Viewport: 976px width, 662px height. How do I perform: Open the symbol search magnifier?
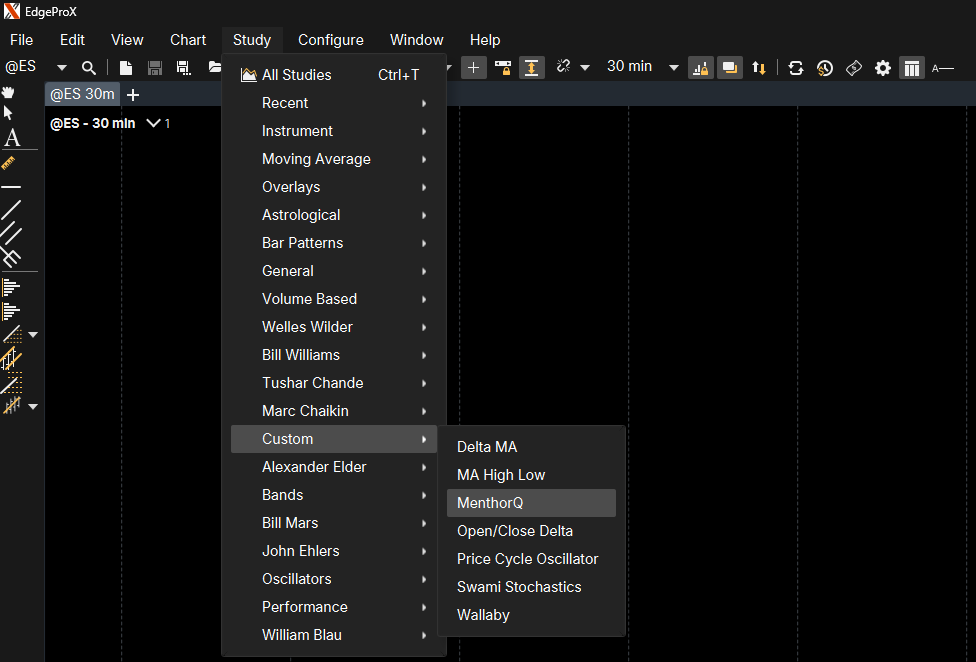(x=88, y=67)
